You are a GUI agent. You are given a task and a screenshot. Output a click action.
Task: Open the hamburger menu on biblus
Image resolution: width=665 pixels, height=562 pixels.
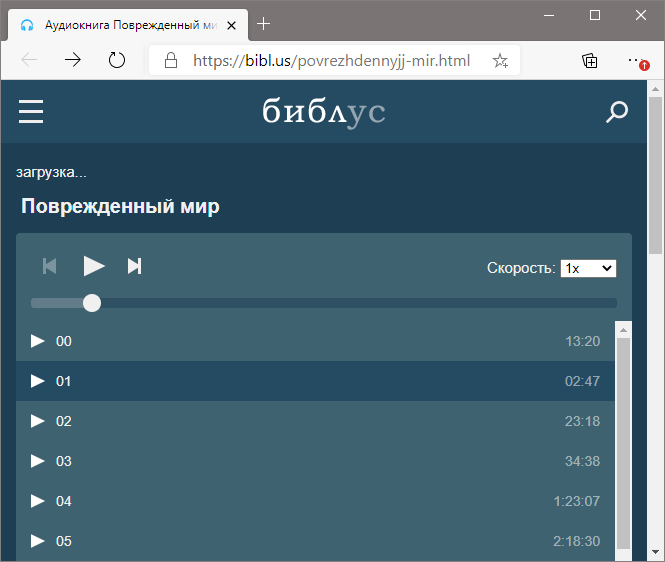31,112
